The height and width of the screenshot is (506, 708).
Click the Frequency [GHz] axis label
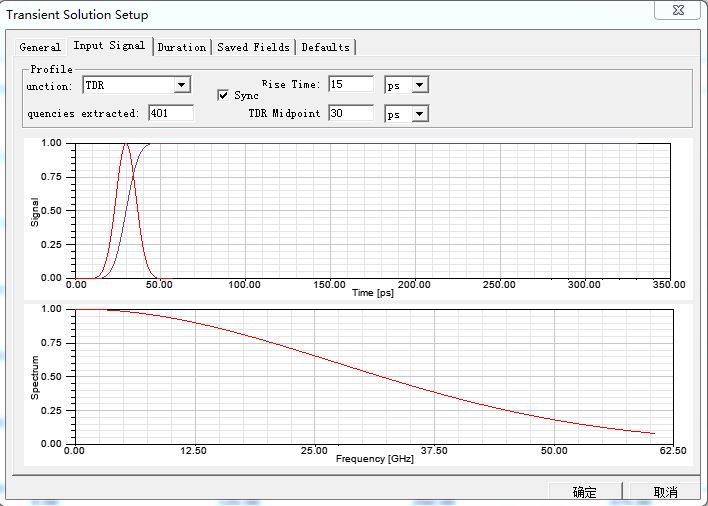click(x=375, y=459)
